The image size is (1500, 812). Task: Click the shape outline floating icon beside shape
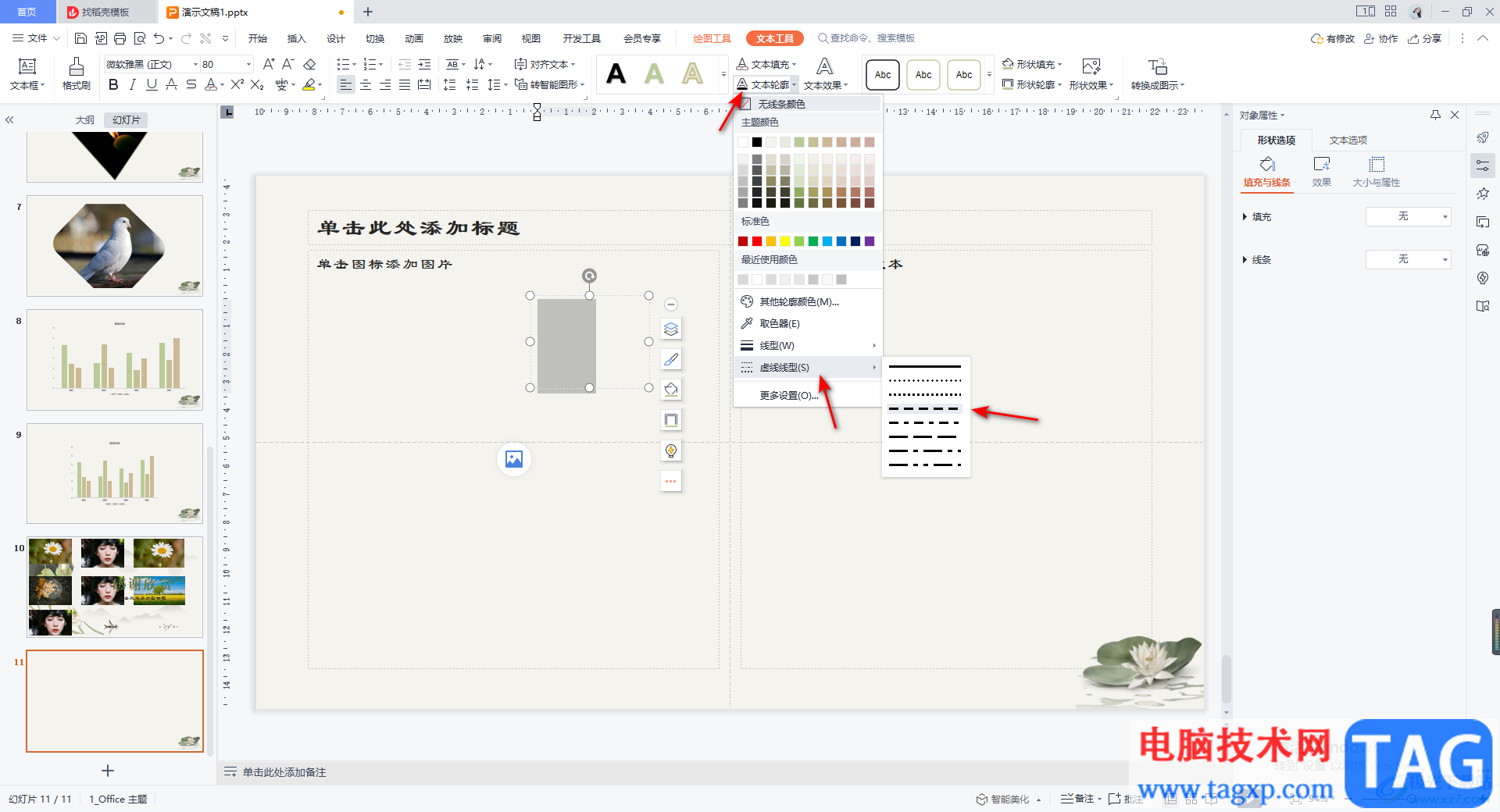pos(671,420)
